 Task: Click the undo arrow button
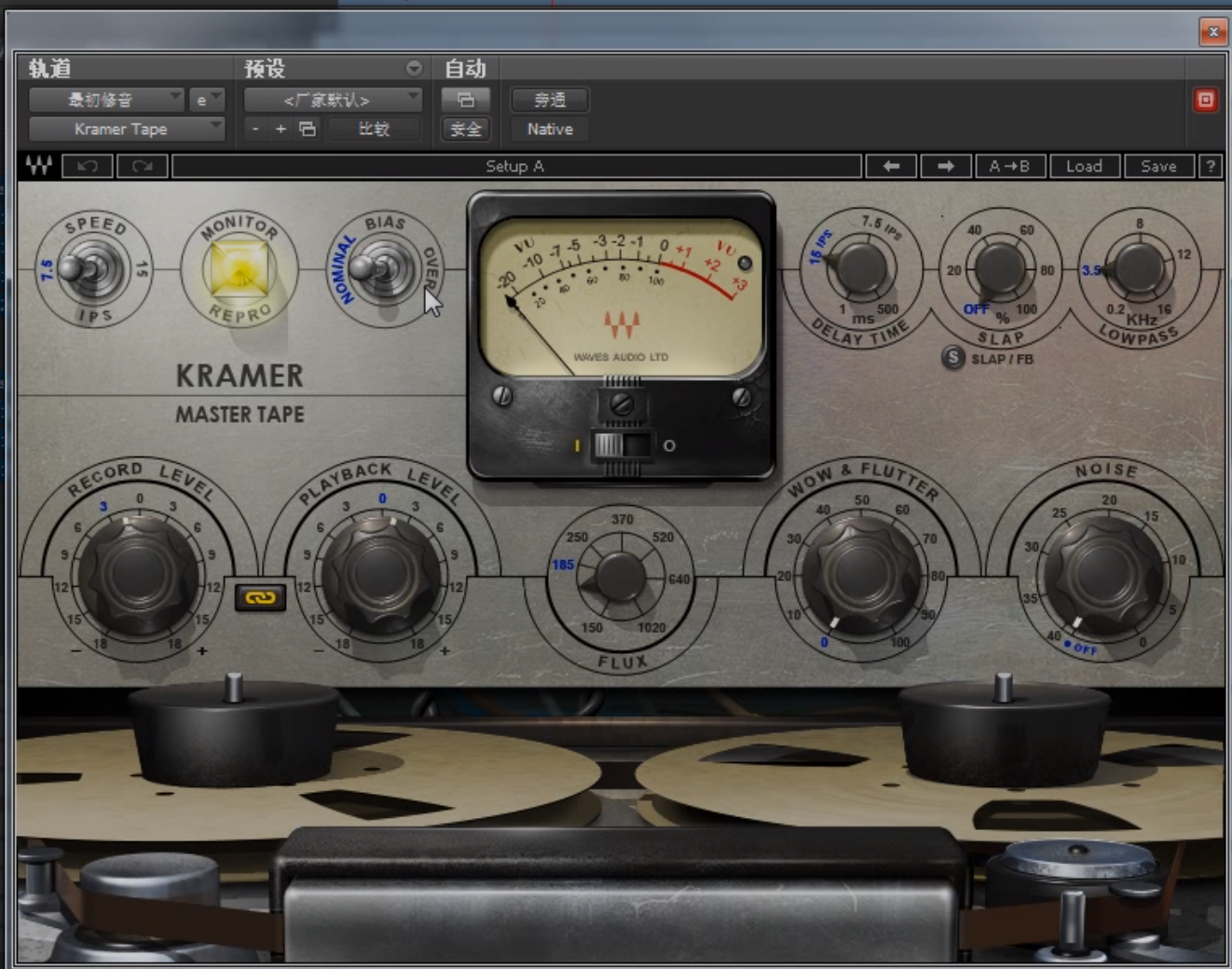coord(88,167)
